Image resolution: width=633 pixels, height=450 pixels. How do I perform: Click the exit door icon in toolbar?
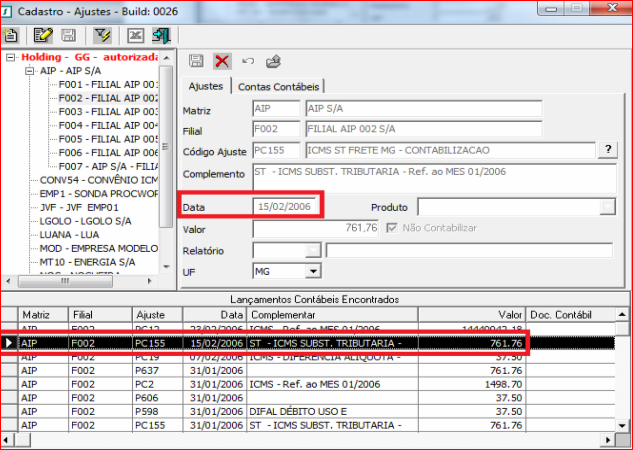pyautogui.click(x=160, y=34)
